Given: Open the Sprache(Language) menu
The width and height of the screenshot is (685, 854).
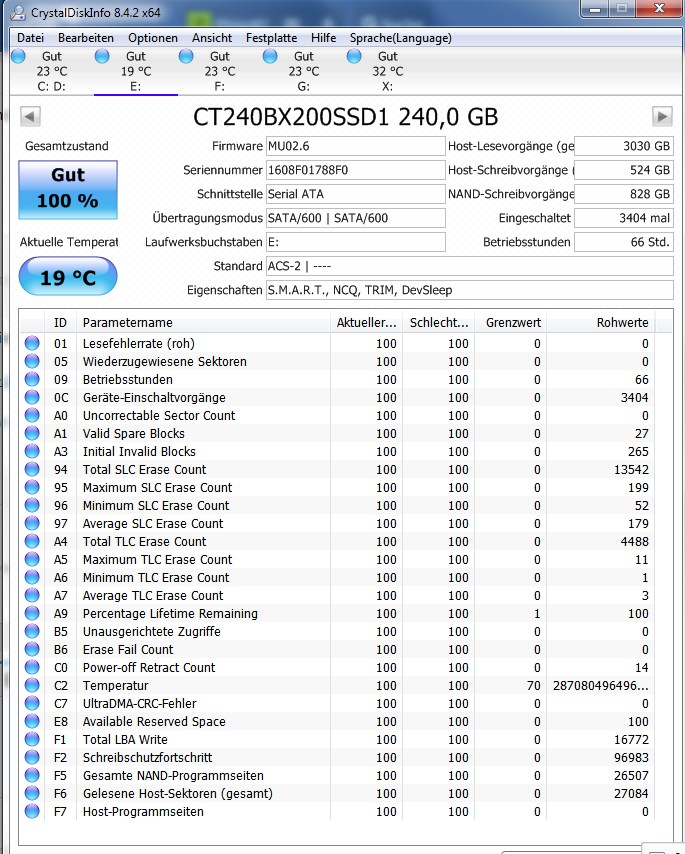Looking at the screenshot, I should pos(401,38).
